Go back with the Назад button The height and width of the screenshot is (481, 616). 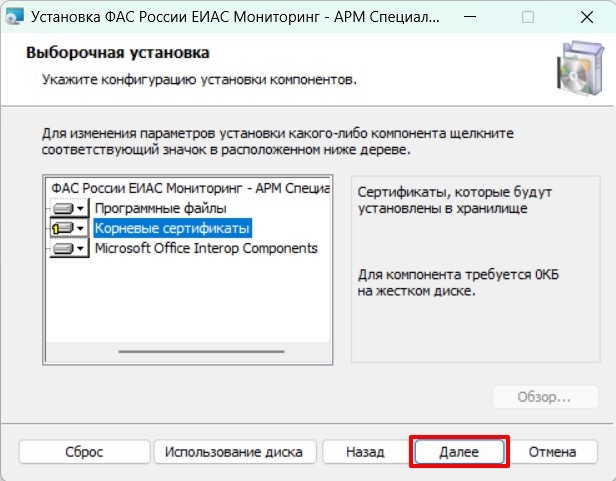[365, 452]
